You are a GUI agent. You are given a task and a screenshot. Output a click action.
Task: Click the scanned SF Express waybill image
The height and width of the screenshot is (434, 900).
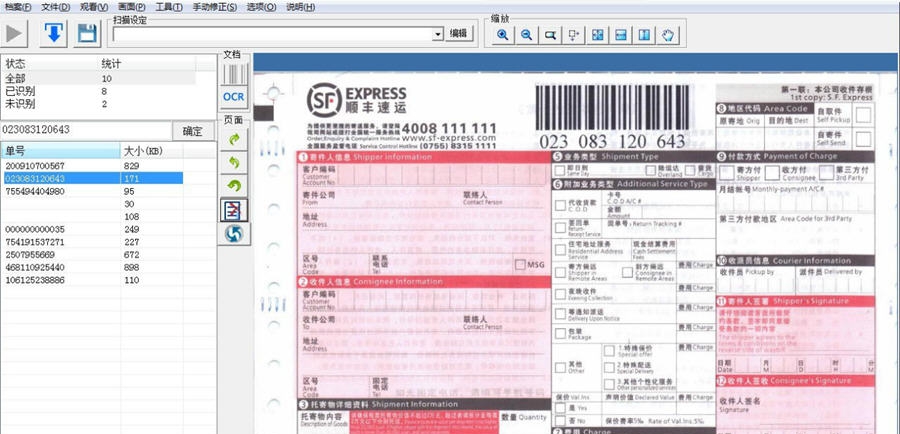(575, 253)
